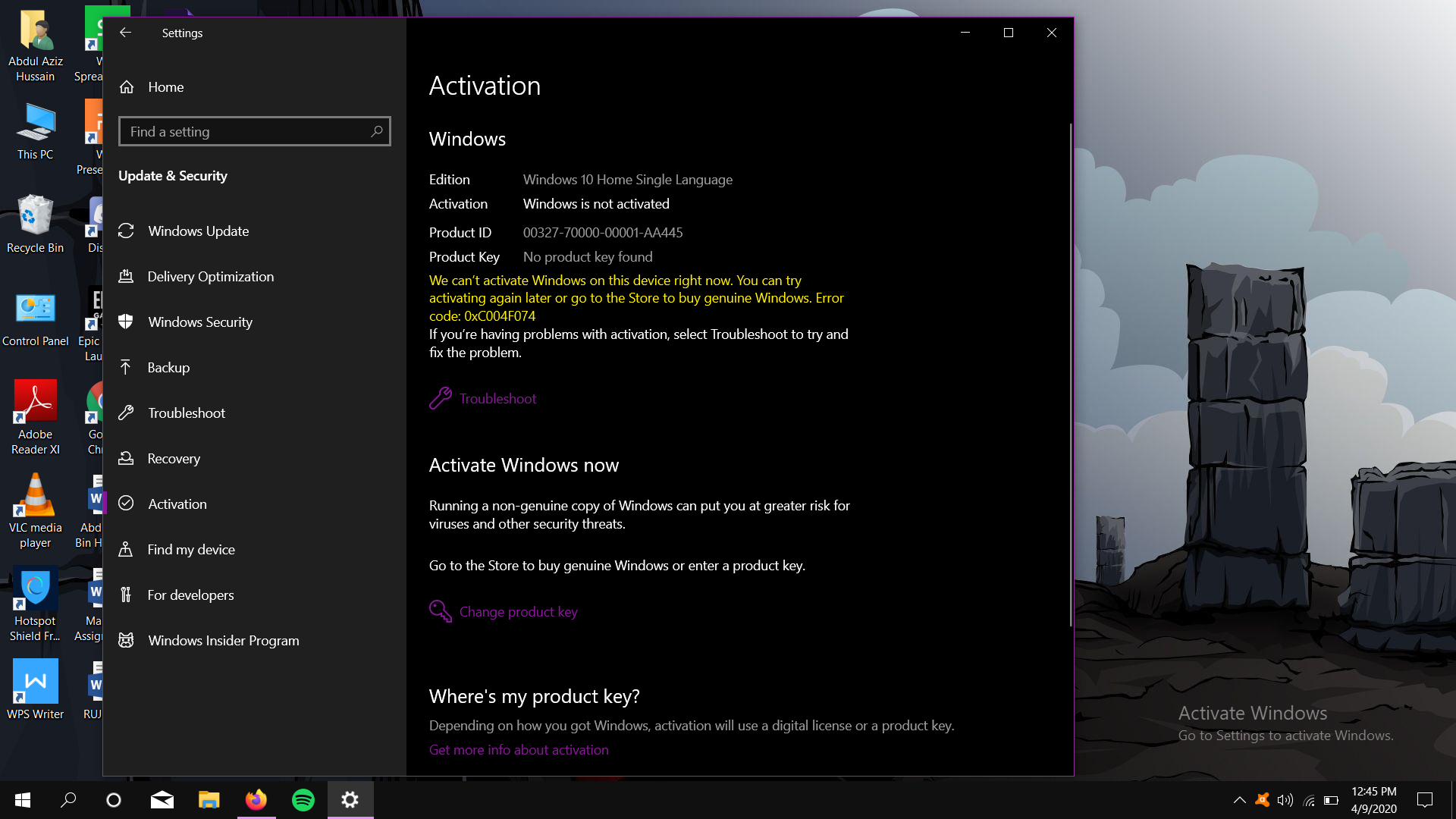
Task: Click the Recovery icon in sidebar
Action: point(126,459)
